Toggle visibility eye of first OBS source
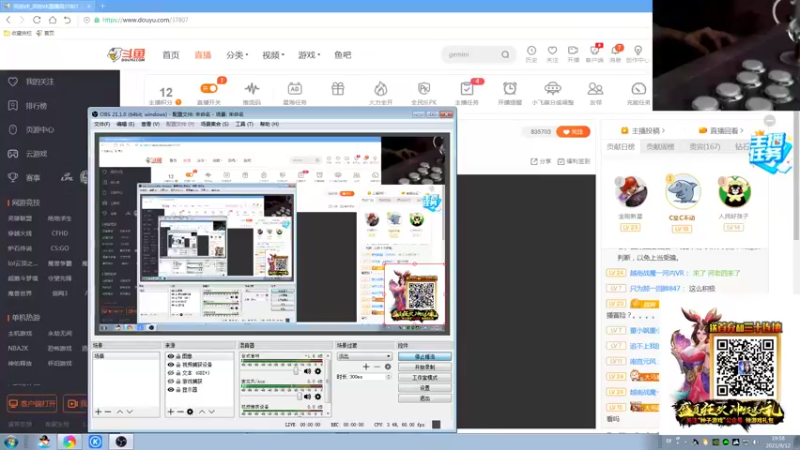 (x=171, y=356)
